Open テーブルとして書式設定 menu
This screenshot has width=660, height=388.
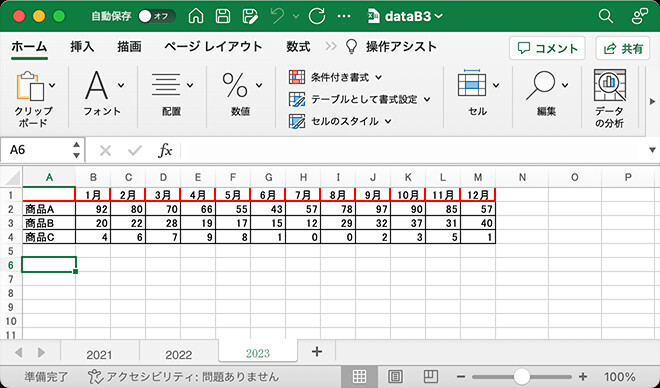[x=360, y=99]
